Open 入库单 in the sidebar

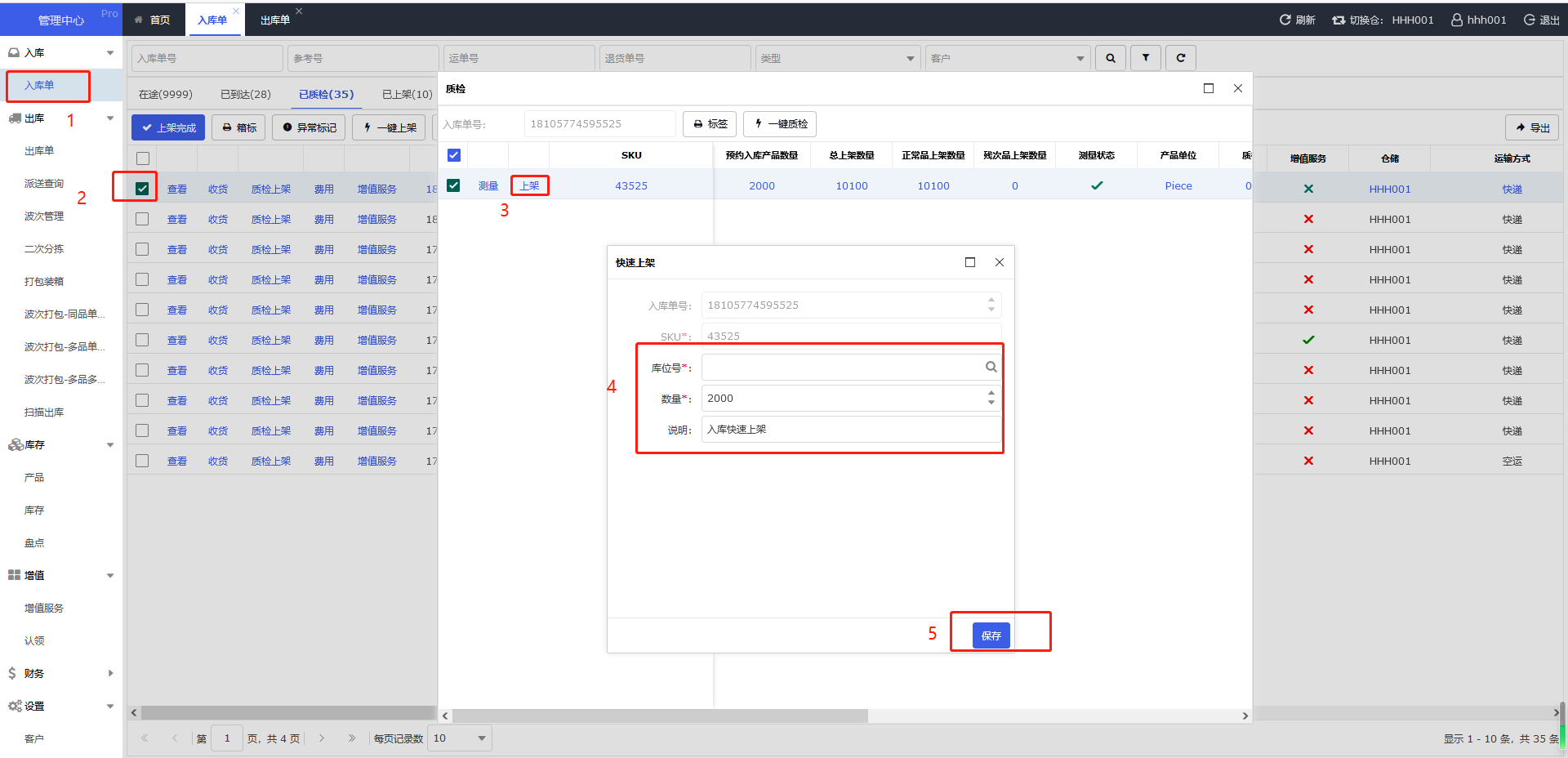(x=39, y=86)
